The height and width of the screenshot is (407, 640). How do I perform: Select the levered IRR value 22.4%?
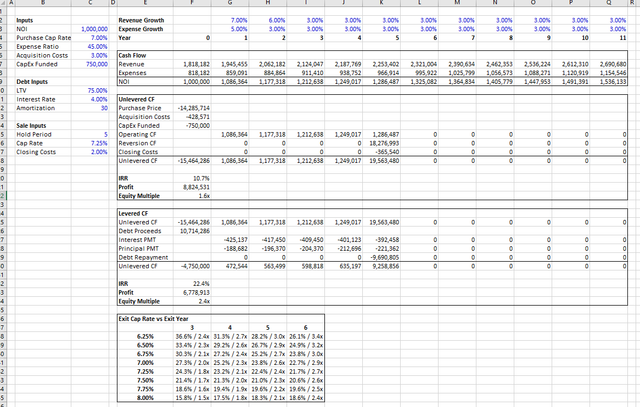click(x=201, y=284)
